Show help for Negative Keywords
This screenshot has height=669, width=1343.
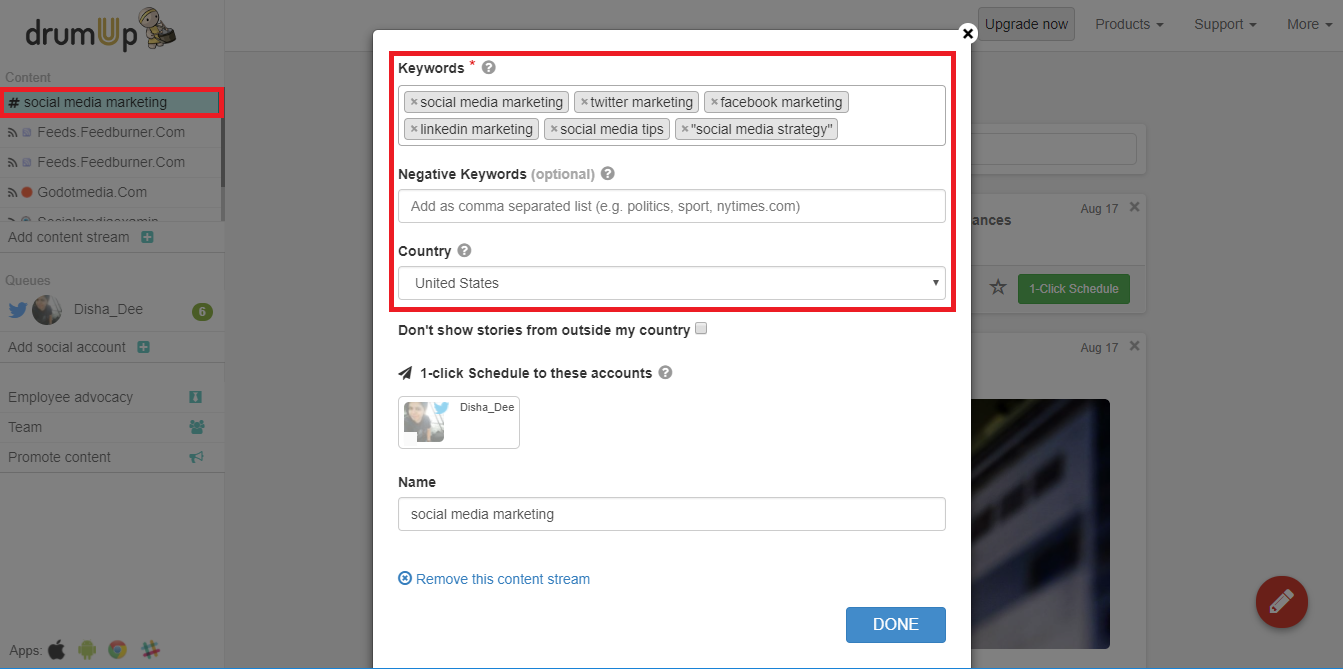click(608, 174)
